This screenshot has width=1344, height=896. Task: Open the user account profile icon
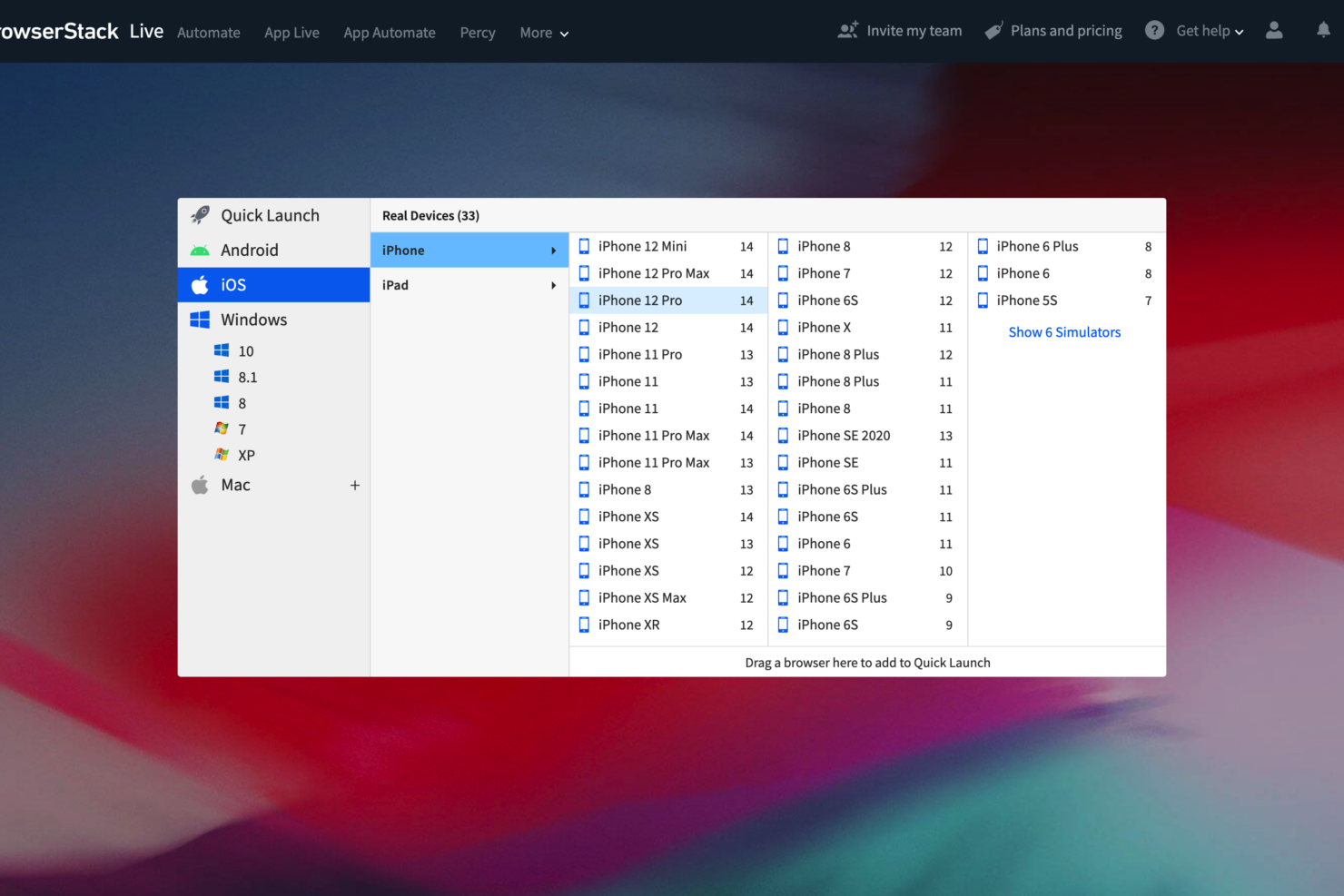[1274, 30]
